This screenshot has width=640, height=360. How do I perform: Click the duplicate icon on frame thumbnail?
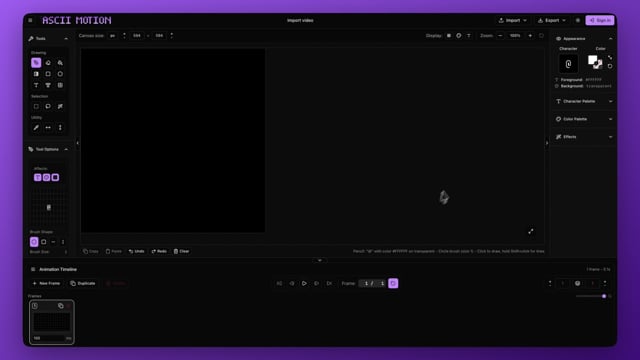60,306
